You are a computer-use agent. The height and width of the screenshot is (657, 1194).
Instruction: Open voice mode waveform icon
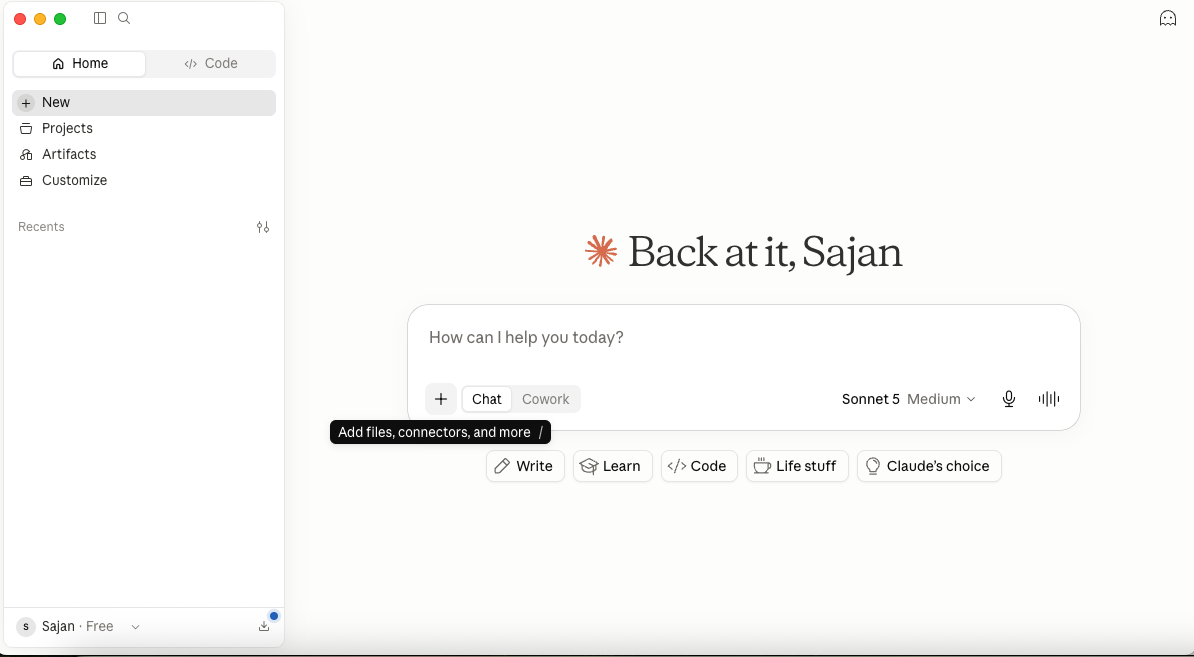click(x=1049, y=399)
